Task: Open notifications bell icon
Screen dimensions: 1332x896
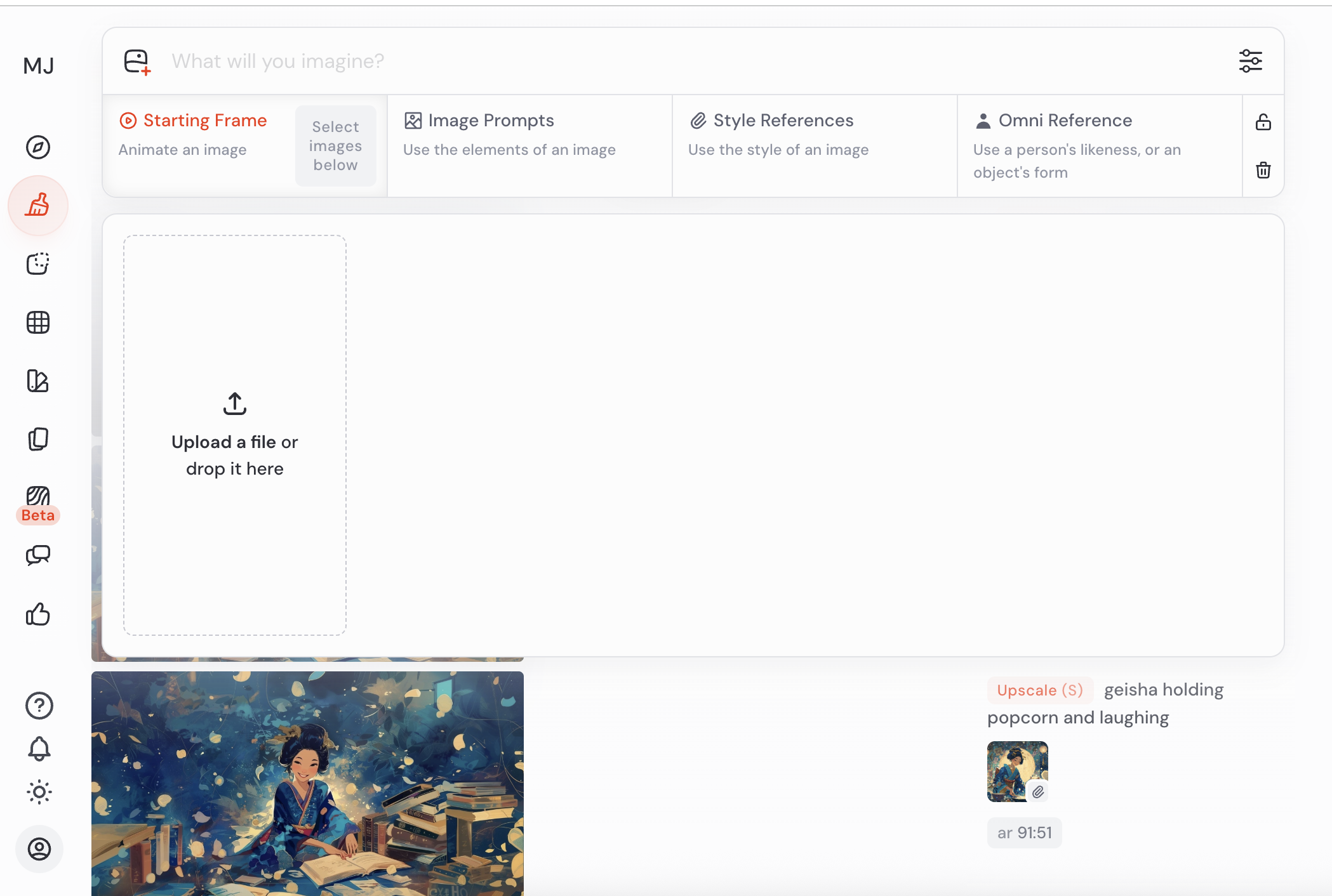Action: click(x=39, y=749)
